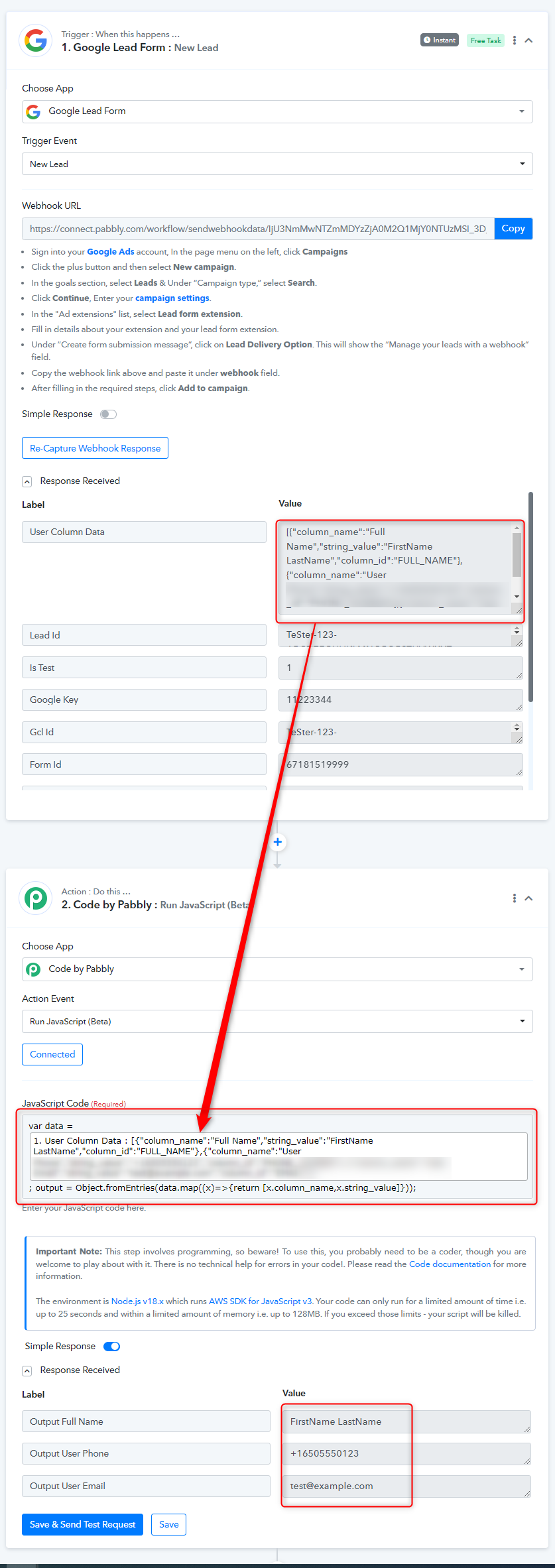The image size is (555, 1568).
Task: Click the Google Key value 11223344
Action: tap(401, 699)
